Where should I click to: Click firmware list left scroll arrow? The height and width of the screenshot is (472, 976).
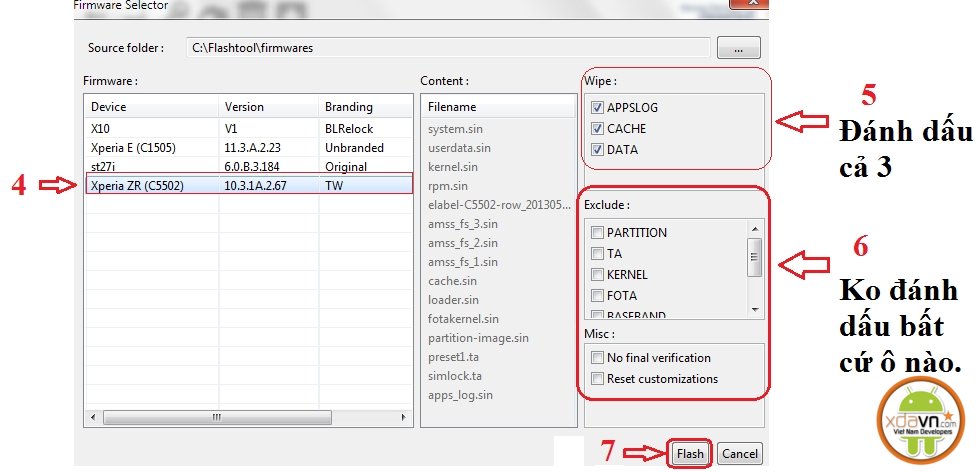pos(93,417)
